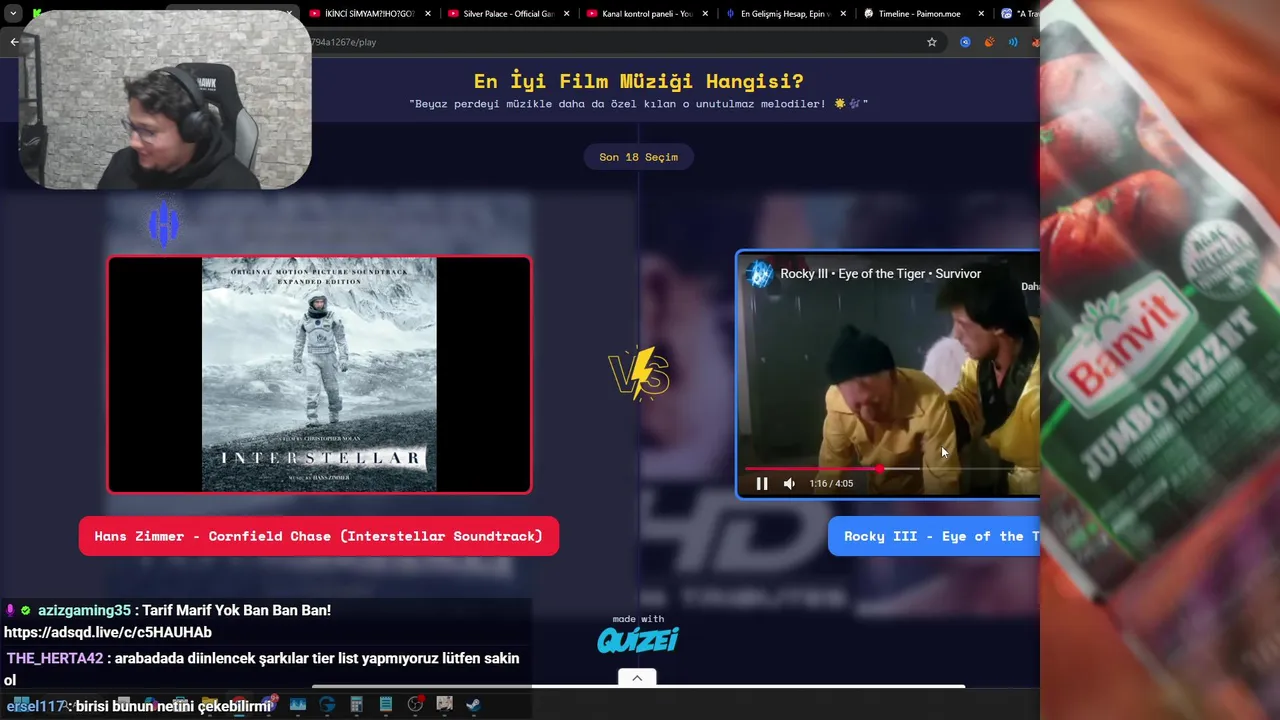Image resolution: width=1280 pixels, height=720 pixels.
Task: Click the subtitle starting with 'Beyaz perdeyi müzikle'
Action: [x=638, y=104]
